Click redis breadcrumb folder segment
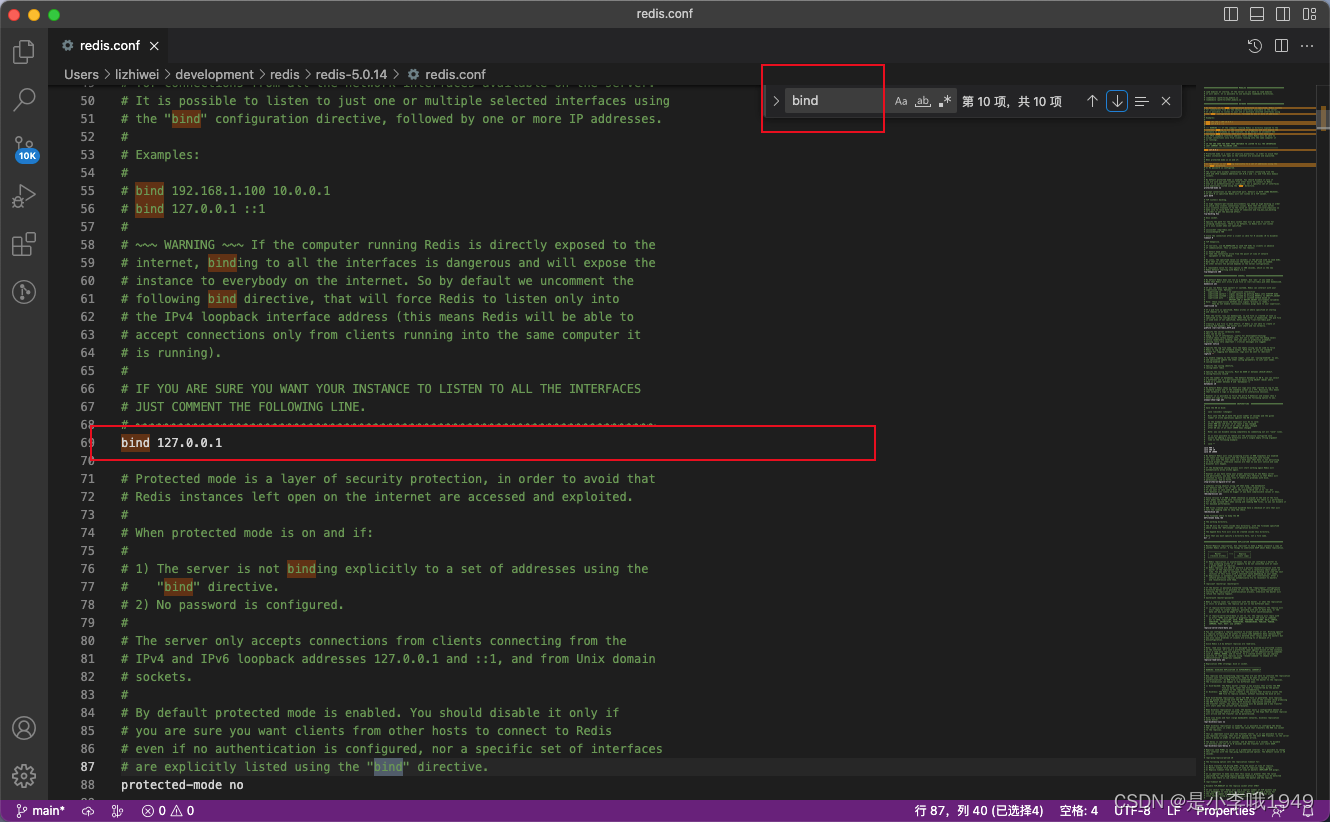The width and height of the screenshot is (1330, 822). 284,75
